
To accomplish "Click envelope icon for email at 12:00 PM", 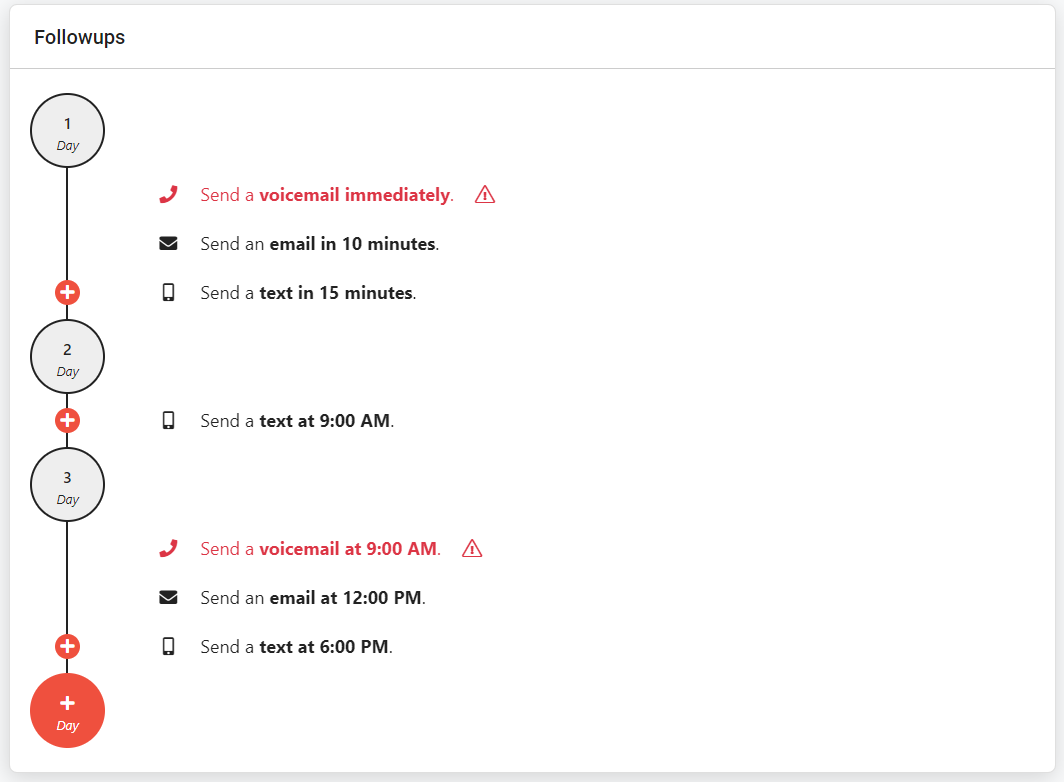I will point(168,597).
